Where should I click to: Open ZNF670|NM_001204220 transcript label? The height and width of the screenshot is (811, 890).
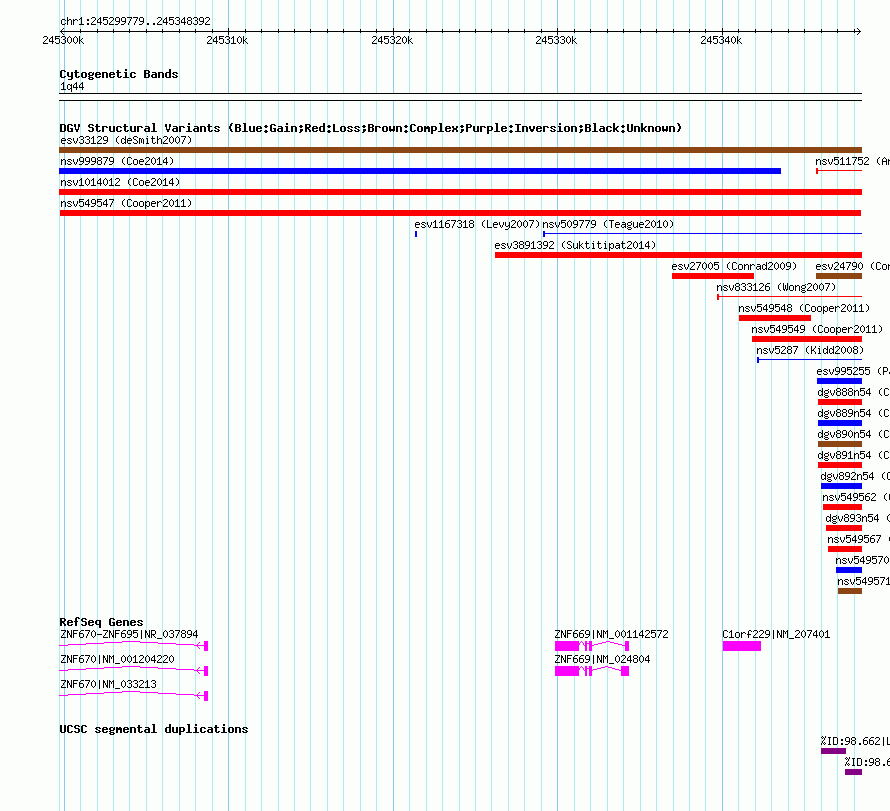pyautogui.click(x=117, y=659)
